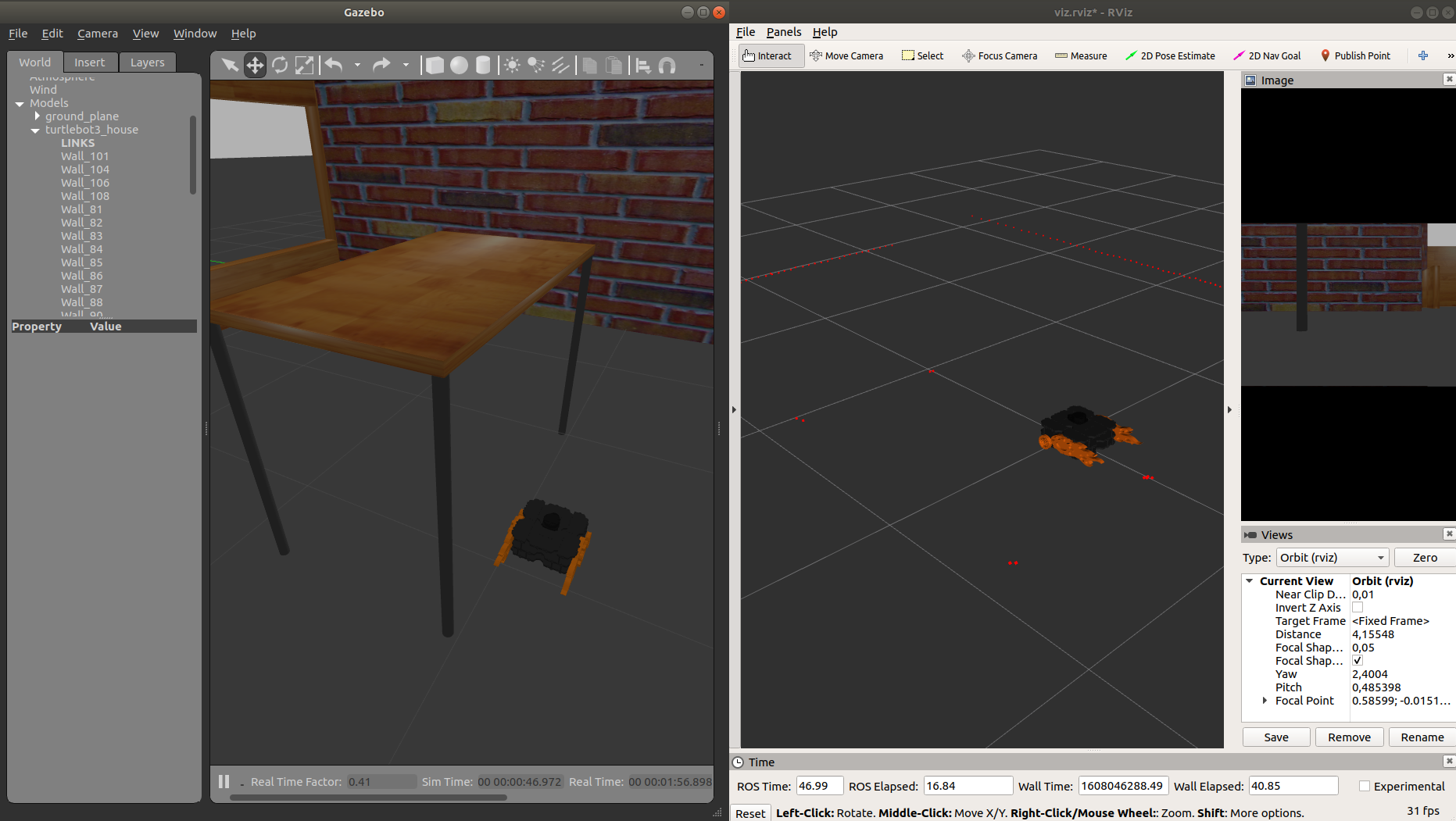Click the Wall Elapsed value field
1456x821 pixels.
point(1293,786)
